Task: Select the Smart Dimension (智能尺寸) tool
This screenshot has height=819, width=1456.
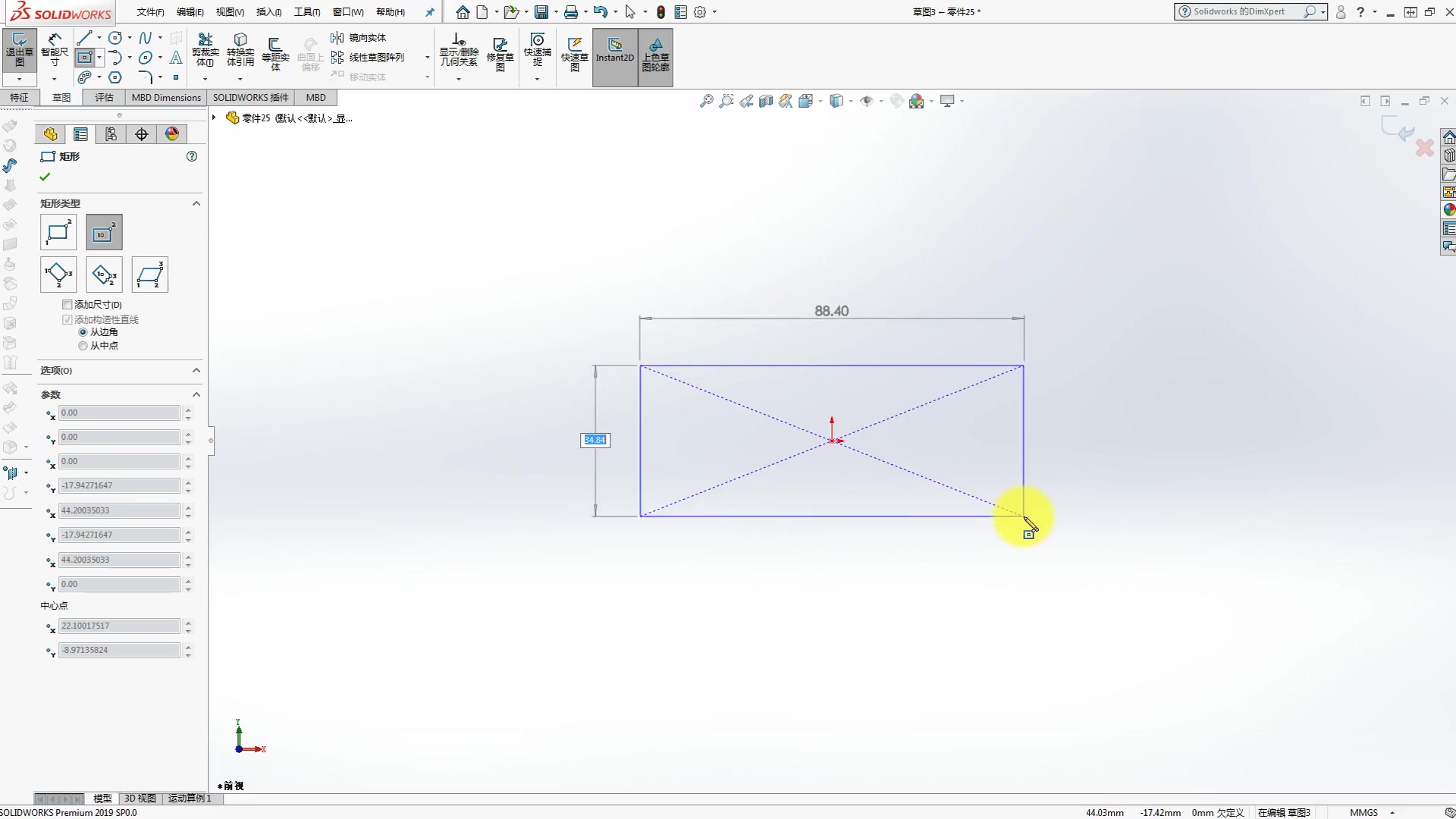Action: coord(54,50)
